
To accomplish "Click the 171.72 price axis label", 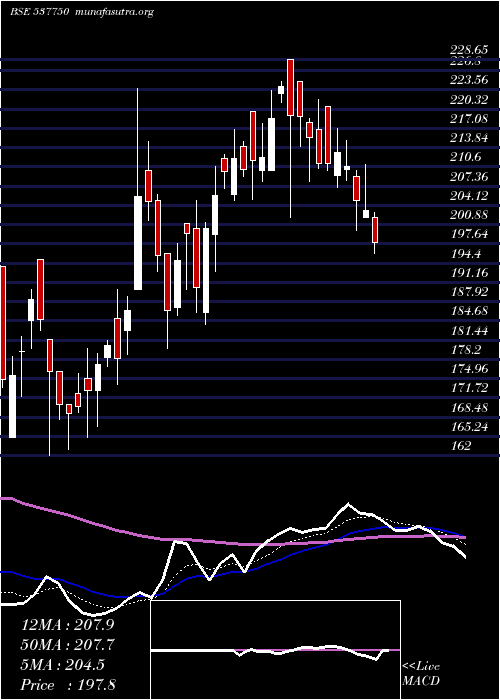I will coord(470,388).
